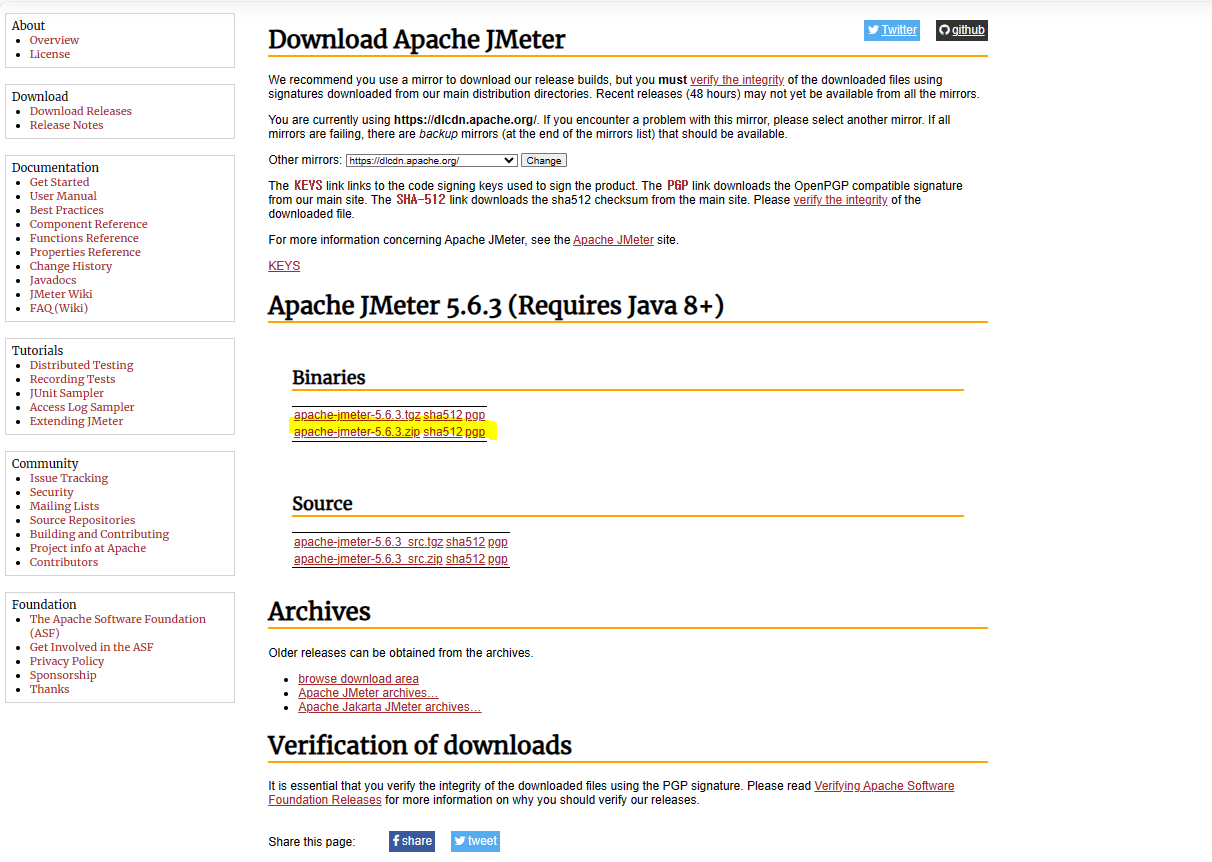Click verify the integrity link near SHA-512

point(840,200)
